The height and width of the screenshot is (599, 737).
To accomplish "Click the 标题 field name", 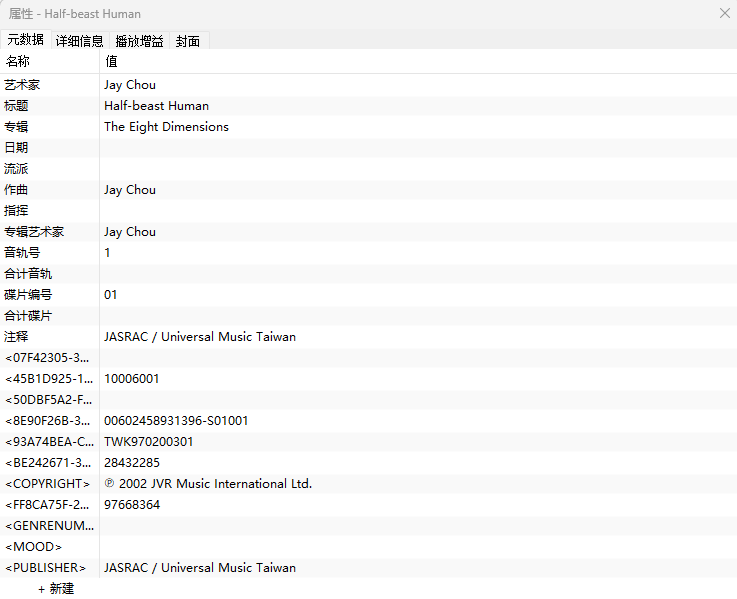I will 16,106.
